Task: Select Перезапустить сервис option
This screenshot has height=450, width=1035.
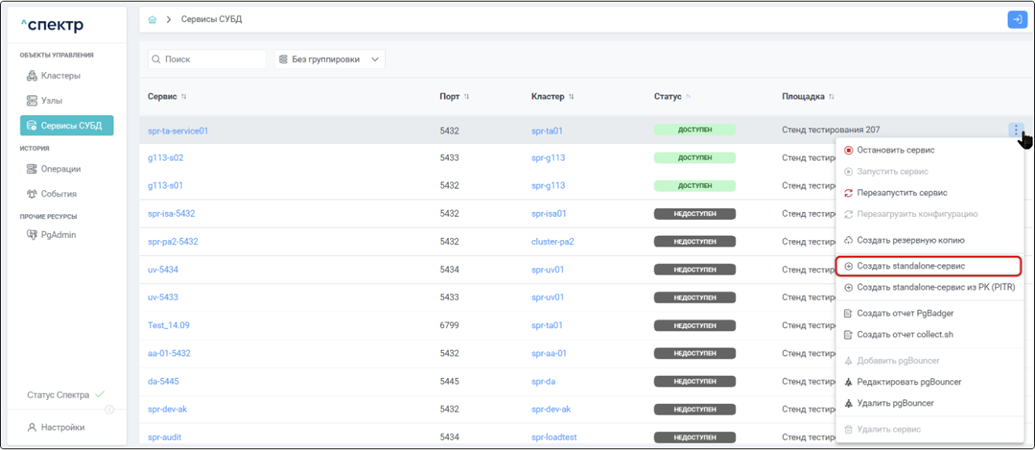Action: [901, 192]
